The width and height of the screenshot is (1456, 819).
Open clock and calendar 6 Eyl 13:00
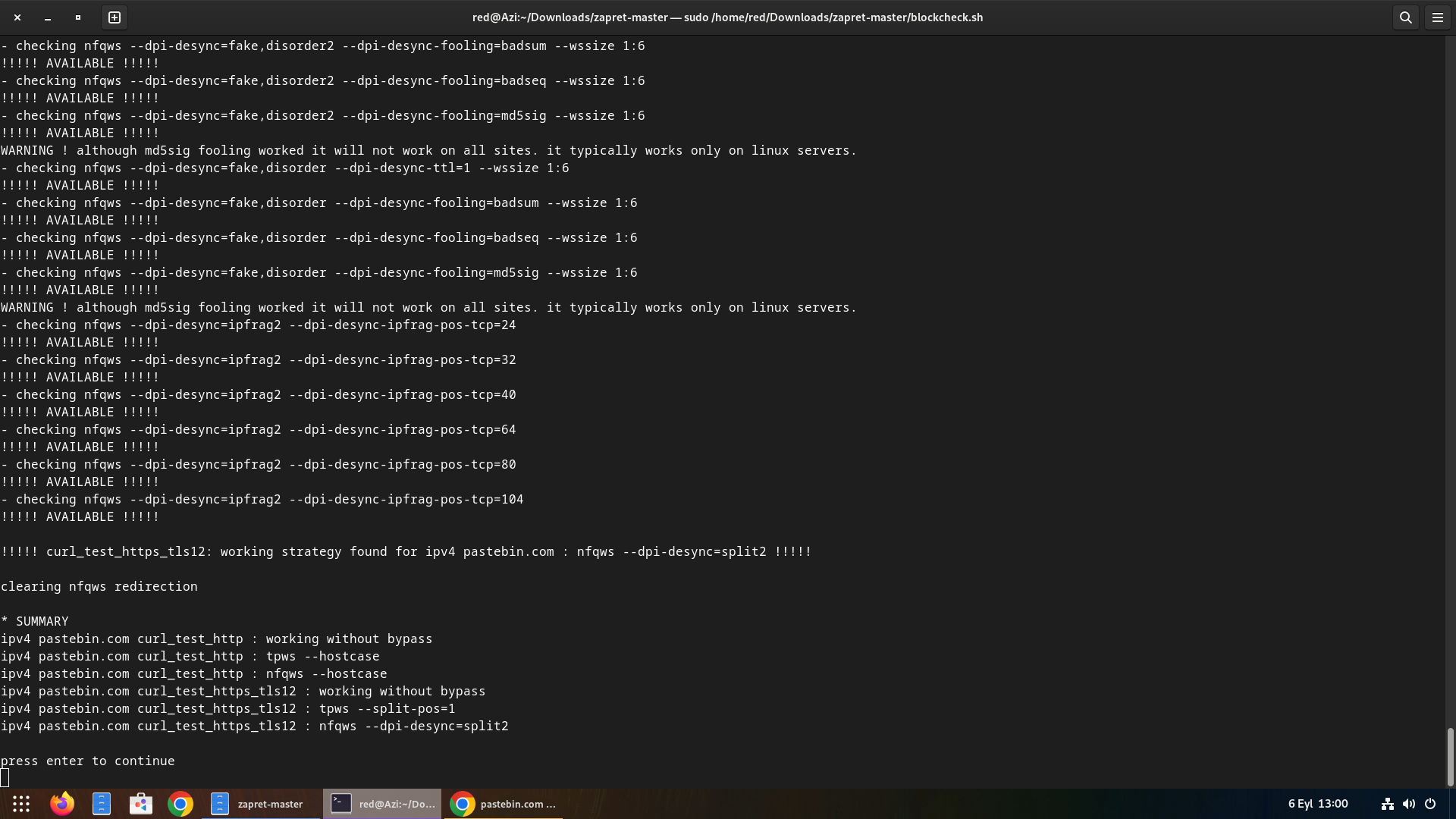coord(1318,804)
